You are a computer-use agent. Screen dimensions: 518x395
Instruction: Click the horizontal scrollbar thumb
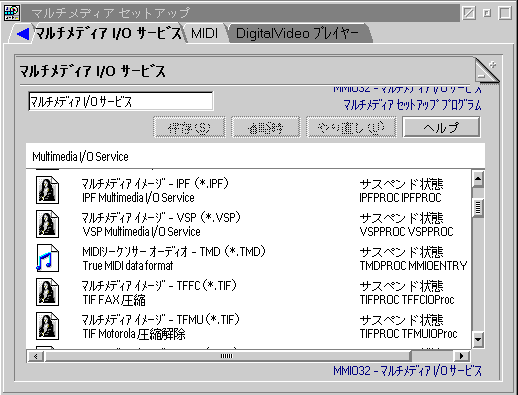click(x=228, y=356)
